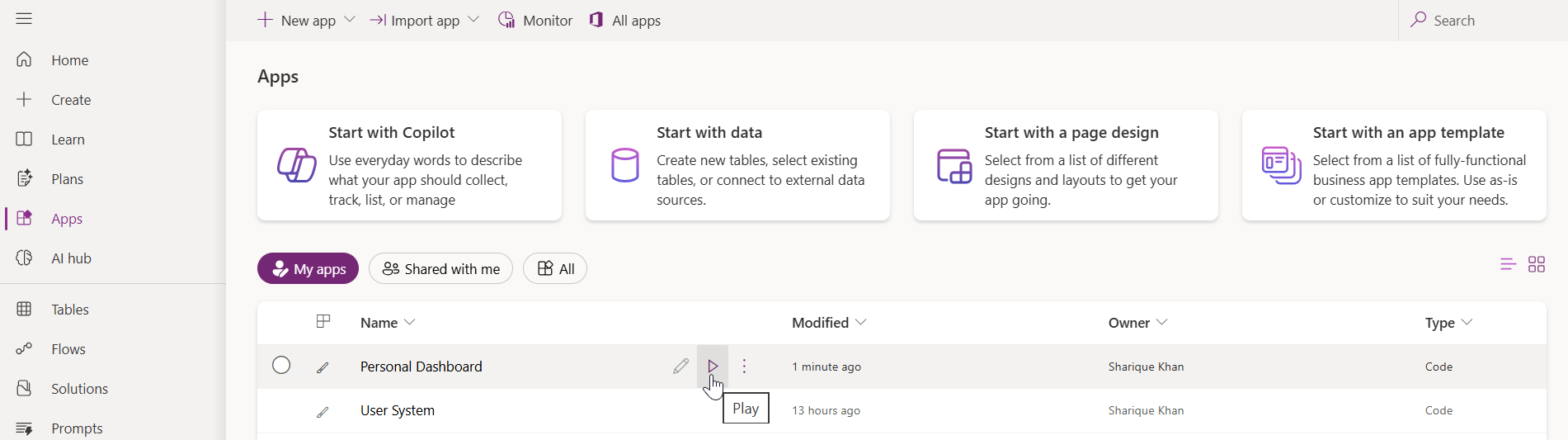The image size is (1568, 440).
Task: Open the User System app
Action: pyautogui.click(x=397, y=410)
